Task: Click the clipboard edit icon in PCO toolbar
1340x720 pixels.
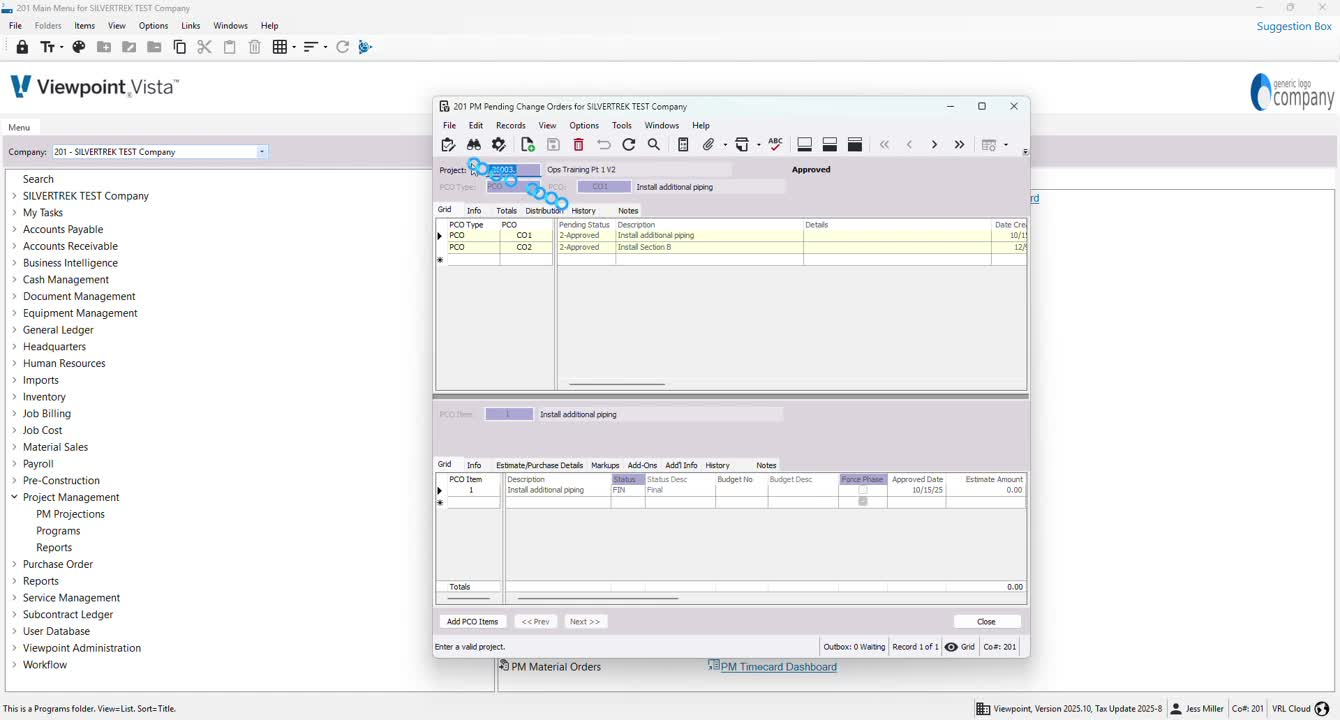Action: click(x=448, y=145)
